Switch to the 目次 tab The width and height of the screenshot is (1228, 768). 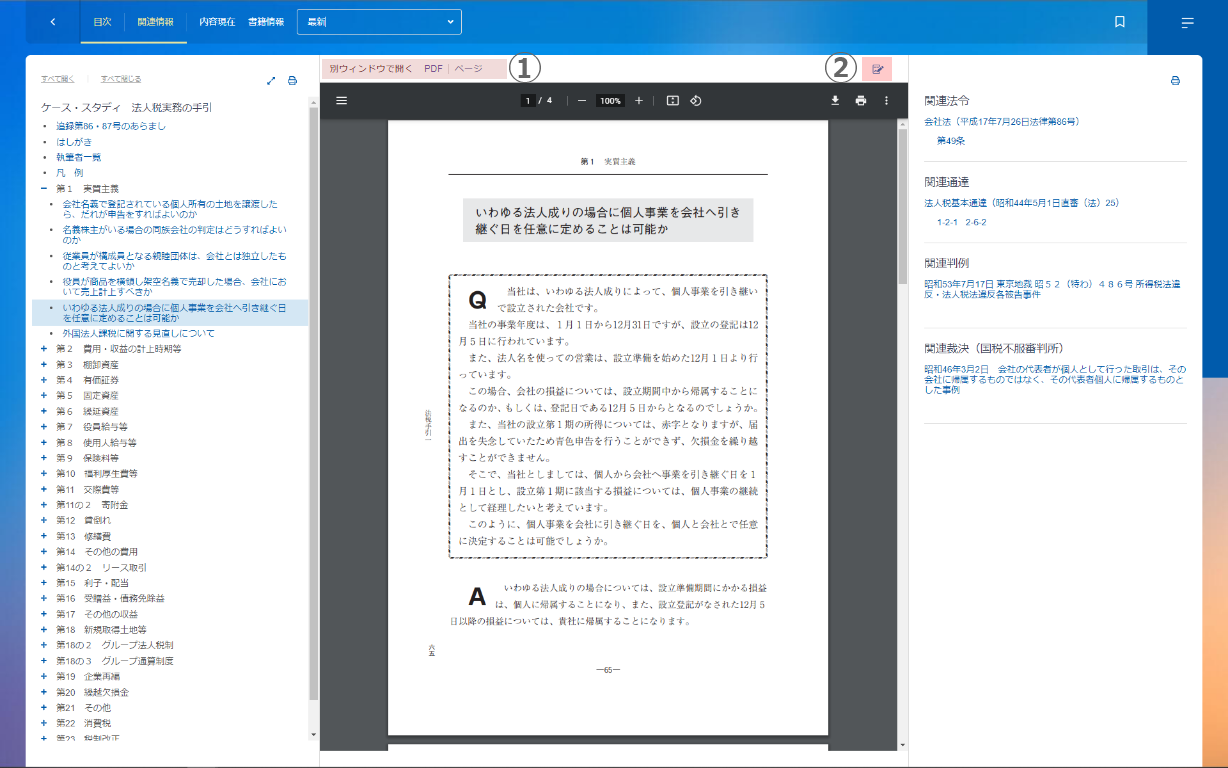(101, 21)
